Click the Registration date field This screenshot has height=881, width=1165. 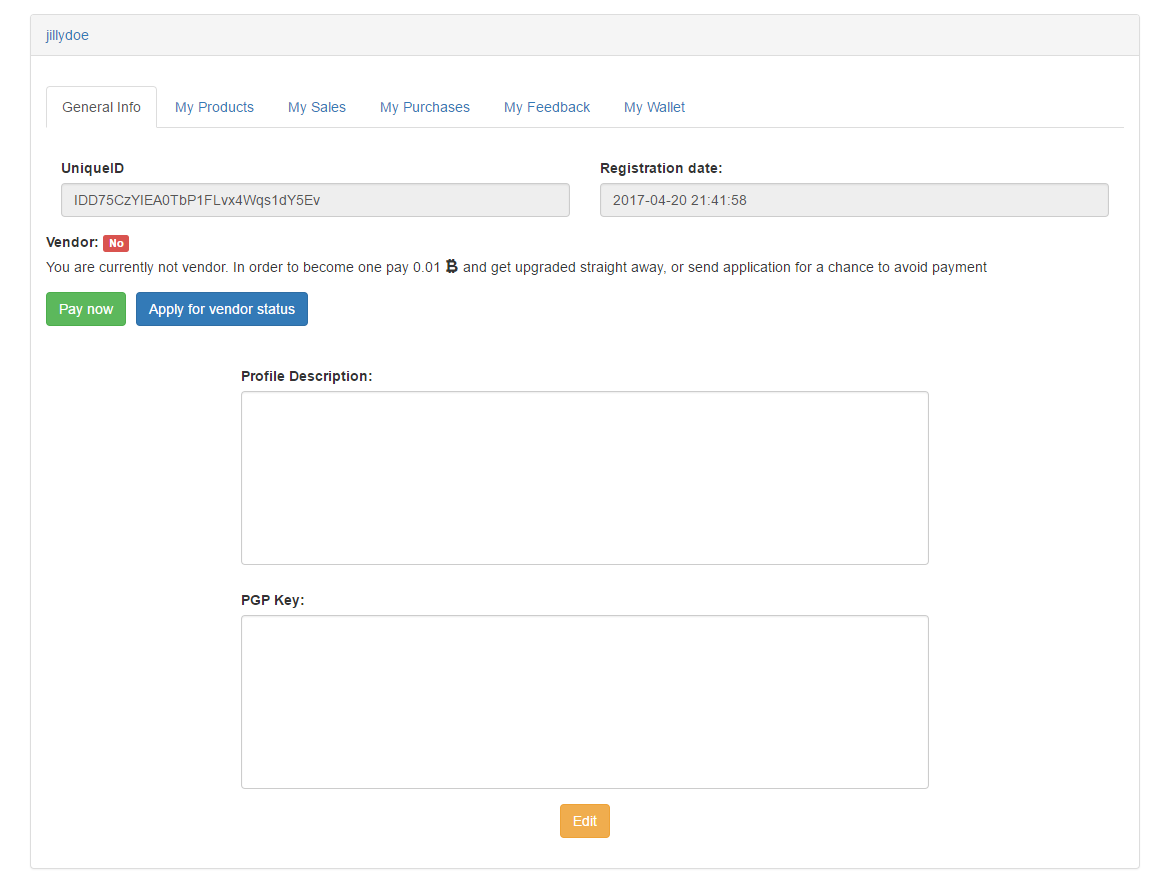tap(854, 200)
